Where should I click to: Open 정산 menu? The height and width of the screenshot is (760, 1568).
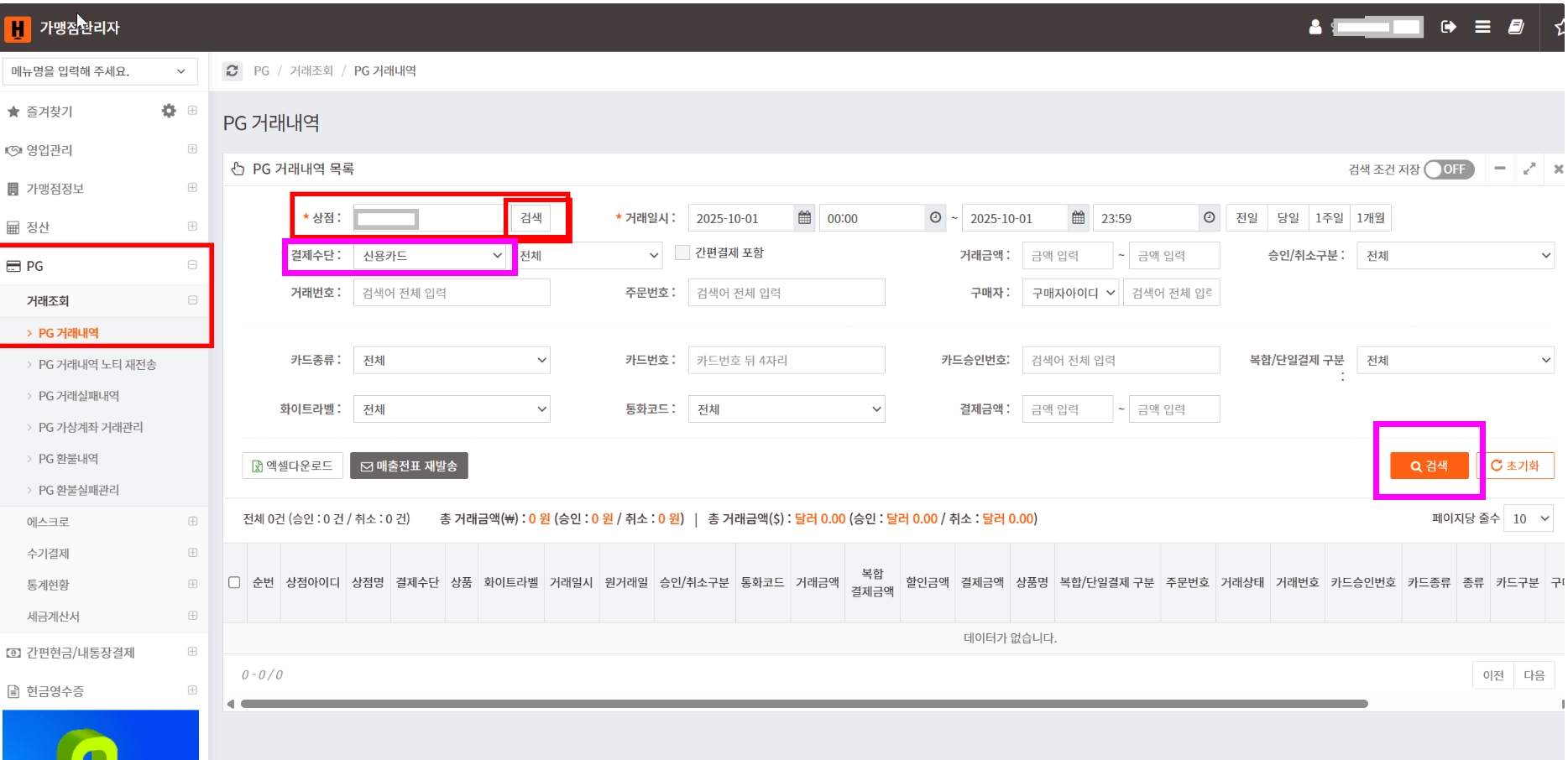point(38,227)
